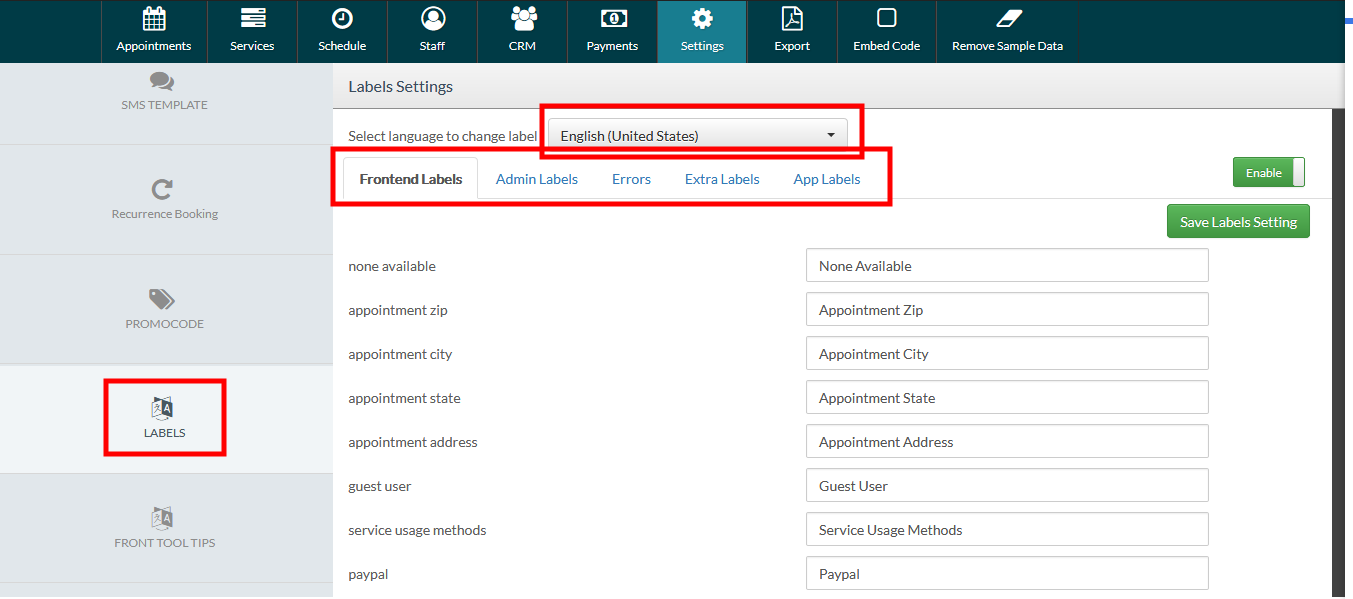Image resolution: width=1353 pixels, height=599 pixels.
Task: Click the Appointment Zip label field
Action: 1007,310
